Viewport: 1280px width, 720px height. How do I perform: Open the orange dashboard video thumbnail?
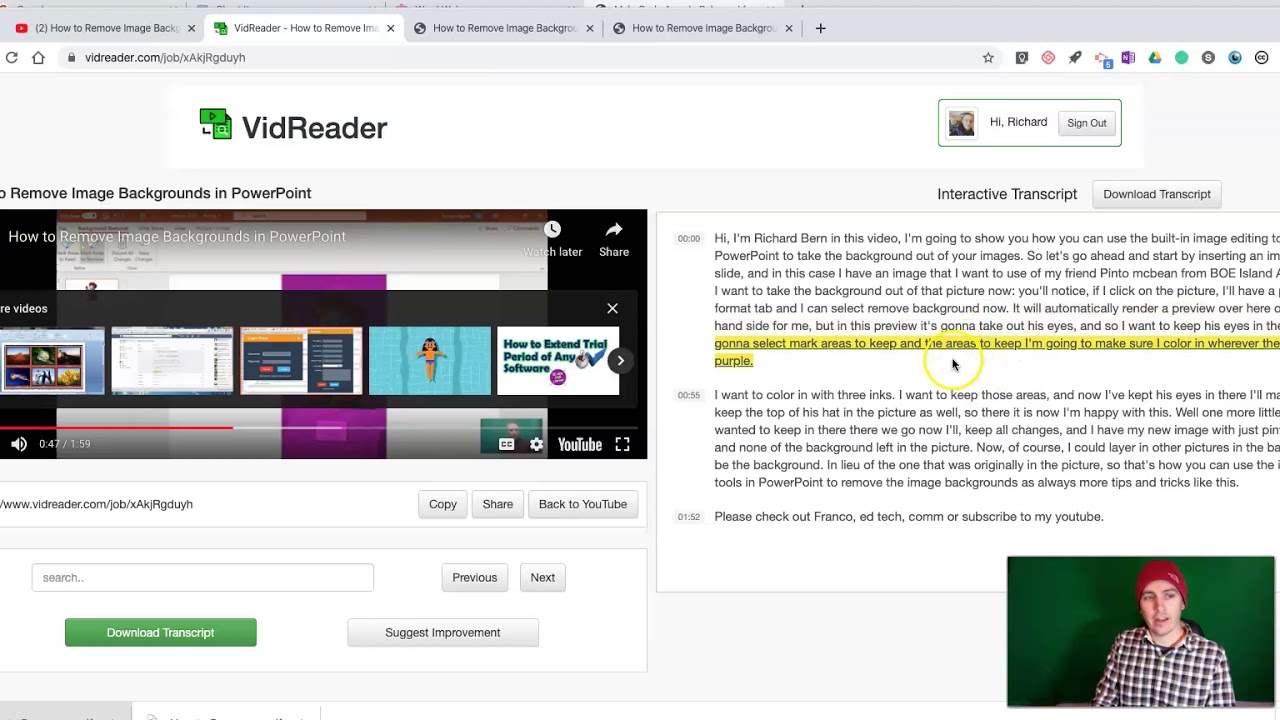coord(301,361)
